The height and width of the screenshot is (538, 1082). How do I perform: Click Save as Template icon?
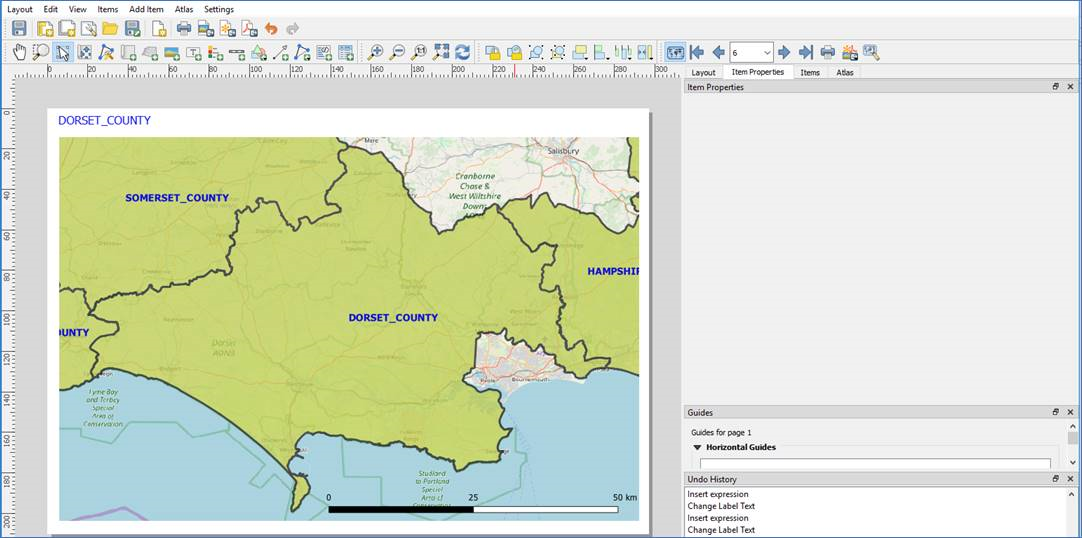coord(132,28)
